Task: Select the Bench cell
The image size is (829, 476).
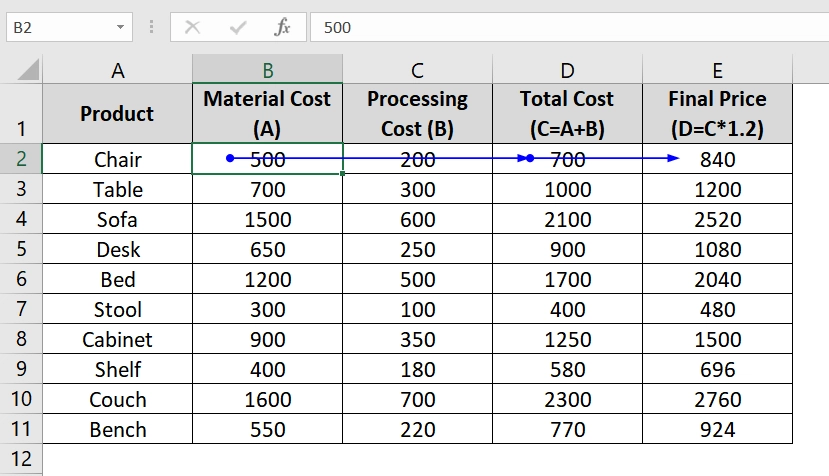Action: [117, 429]
